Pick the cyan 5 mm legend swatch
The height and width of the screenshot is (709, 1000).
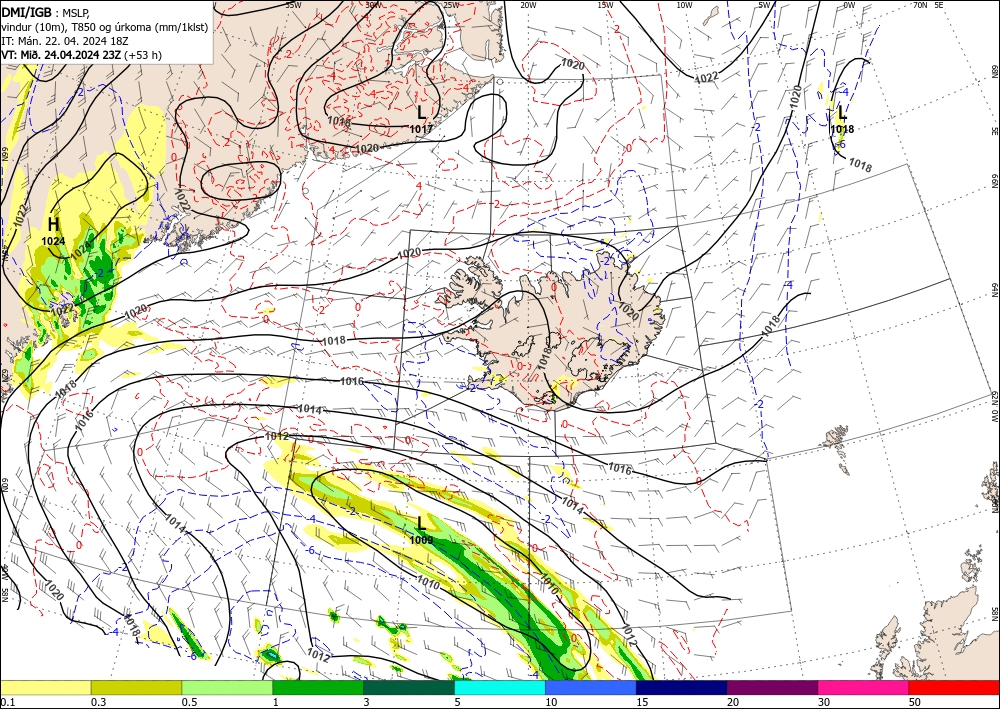[500, 687]
